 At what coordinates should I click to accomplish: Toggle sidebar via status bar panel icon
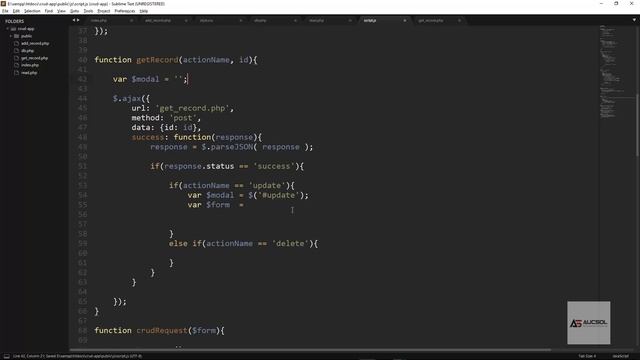tap(6, 356)
